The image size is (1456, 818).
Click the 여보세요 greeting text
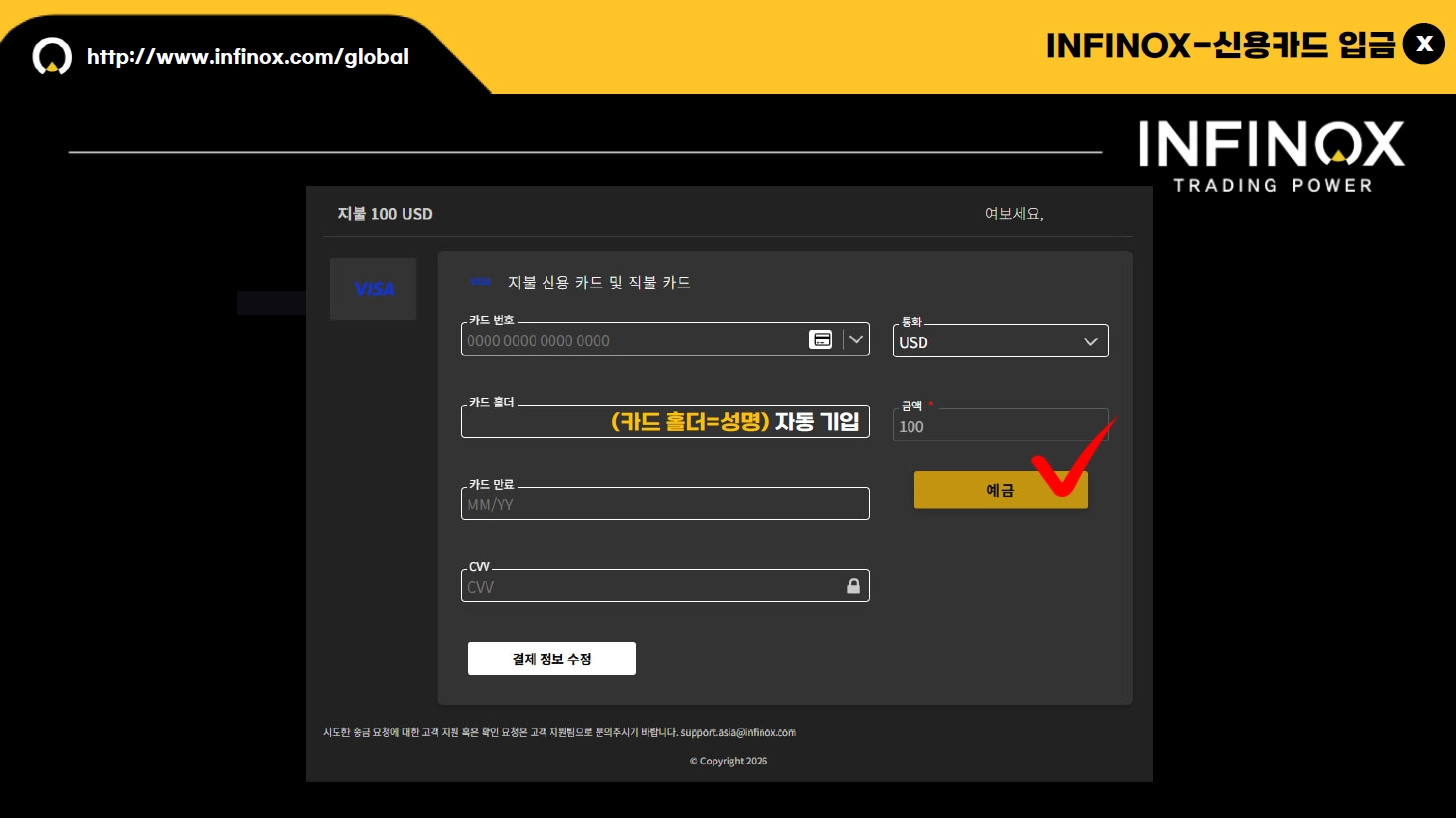[x=1014, y=214]
